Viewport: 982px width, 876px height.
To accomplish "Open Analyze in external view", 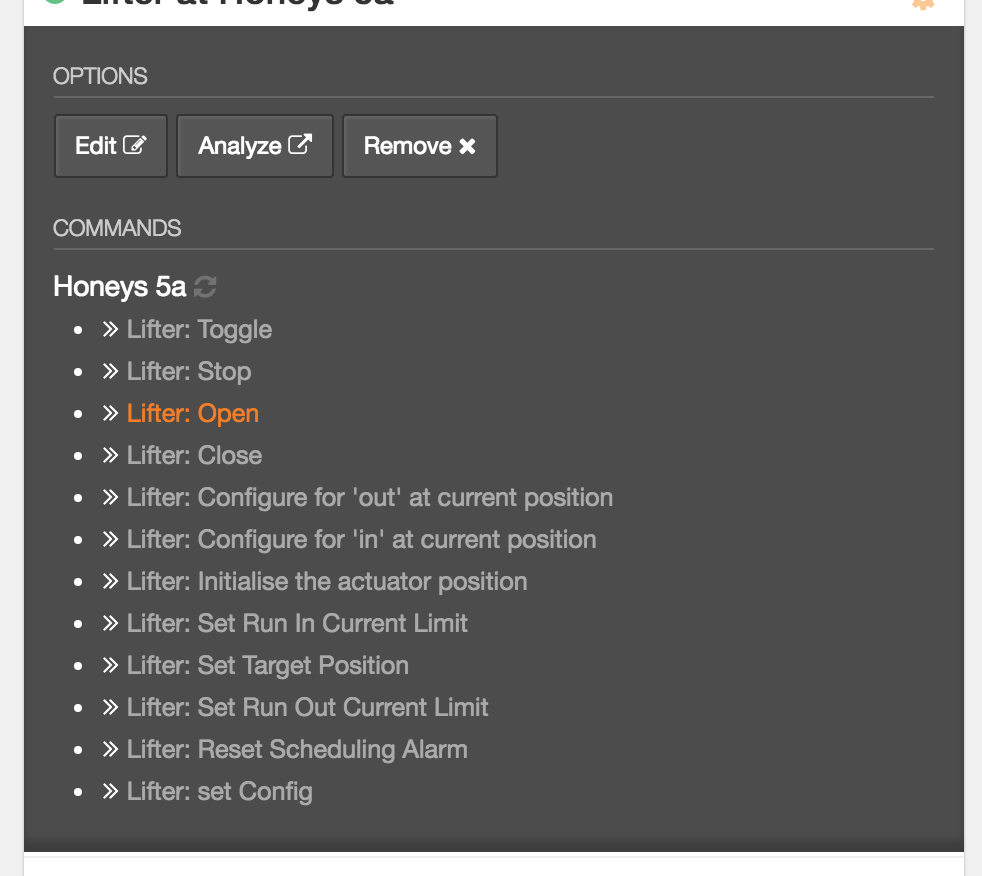I will click(254, 146).
